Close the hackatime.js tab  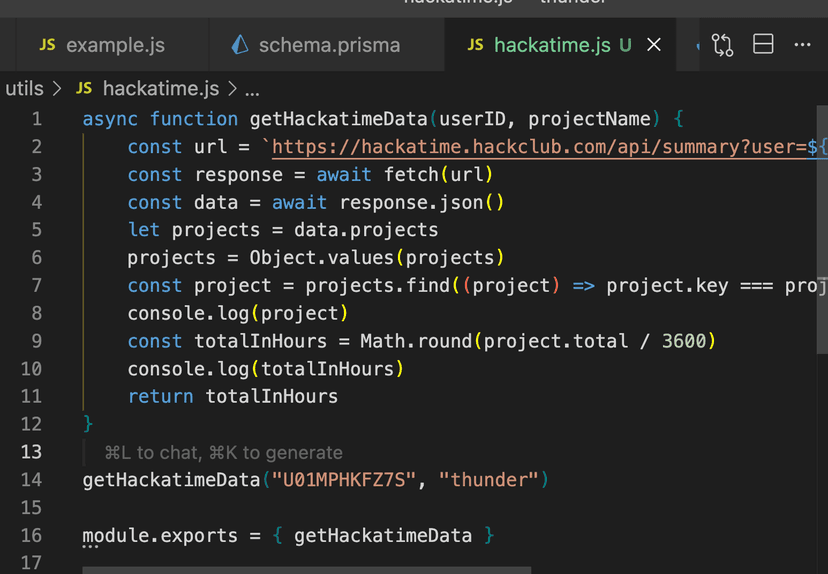(654, 45)
